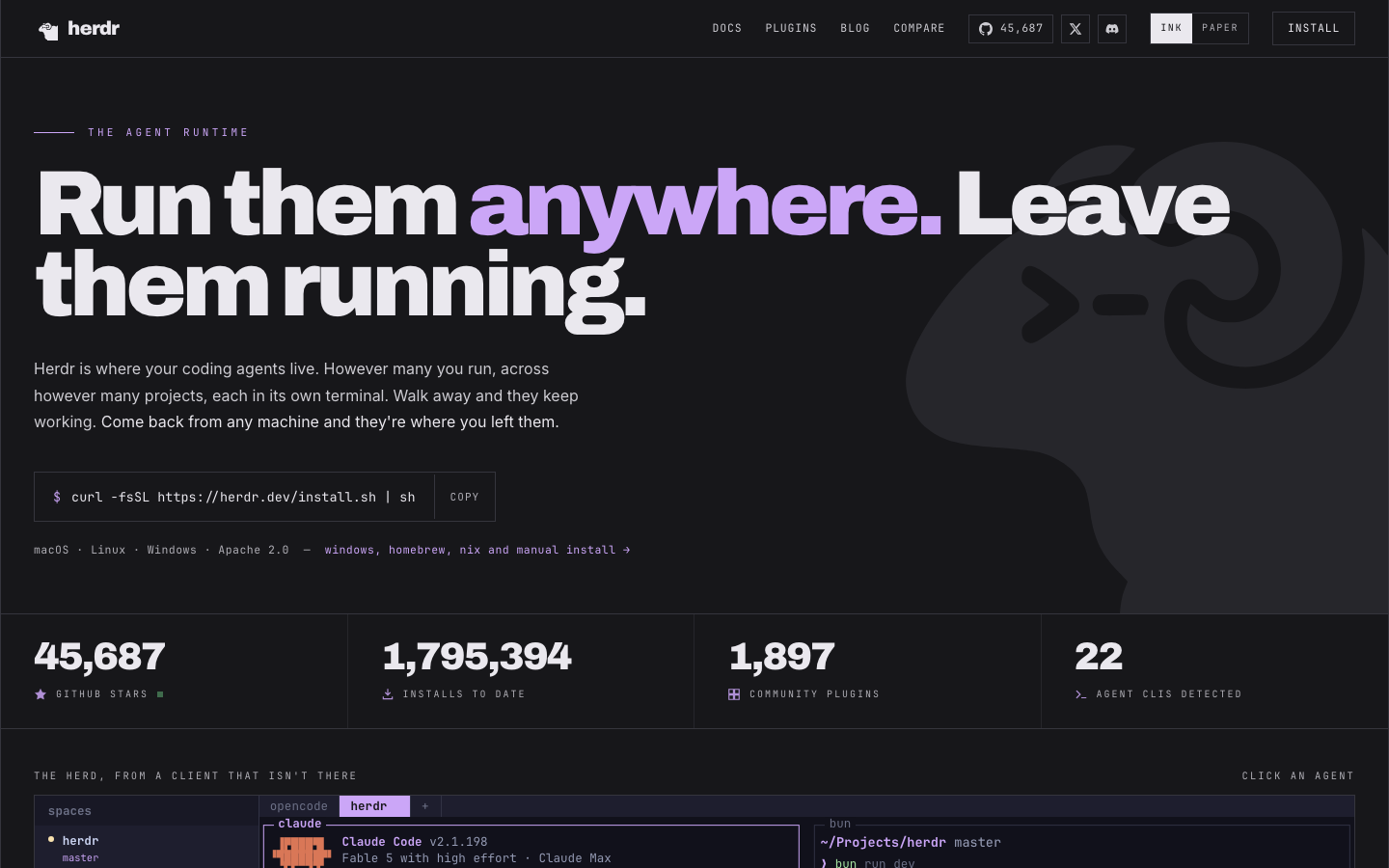Click the "Apache 2.0" license text
Image resolution: width=1389 pixels, height=868 pixels.
coord(254,550)
